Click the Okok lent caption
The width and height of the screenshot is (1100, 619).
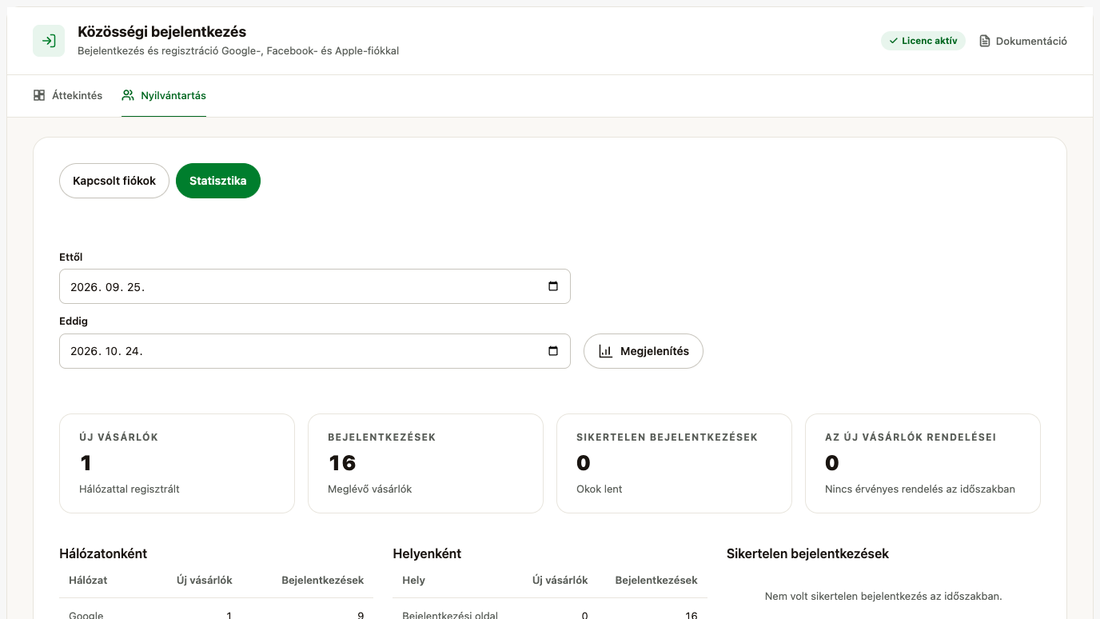pos(599,489)
